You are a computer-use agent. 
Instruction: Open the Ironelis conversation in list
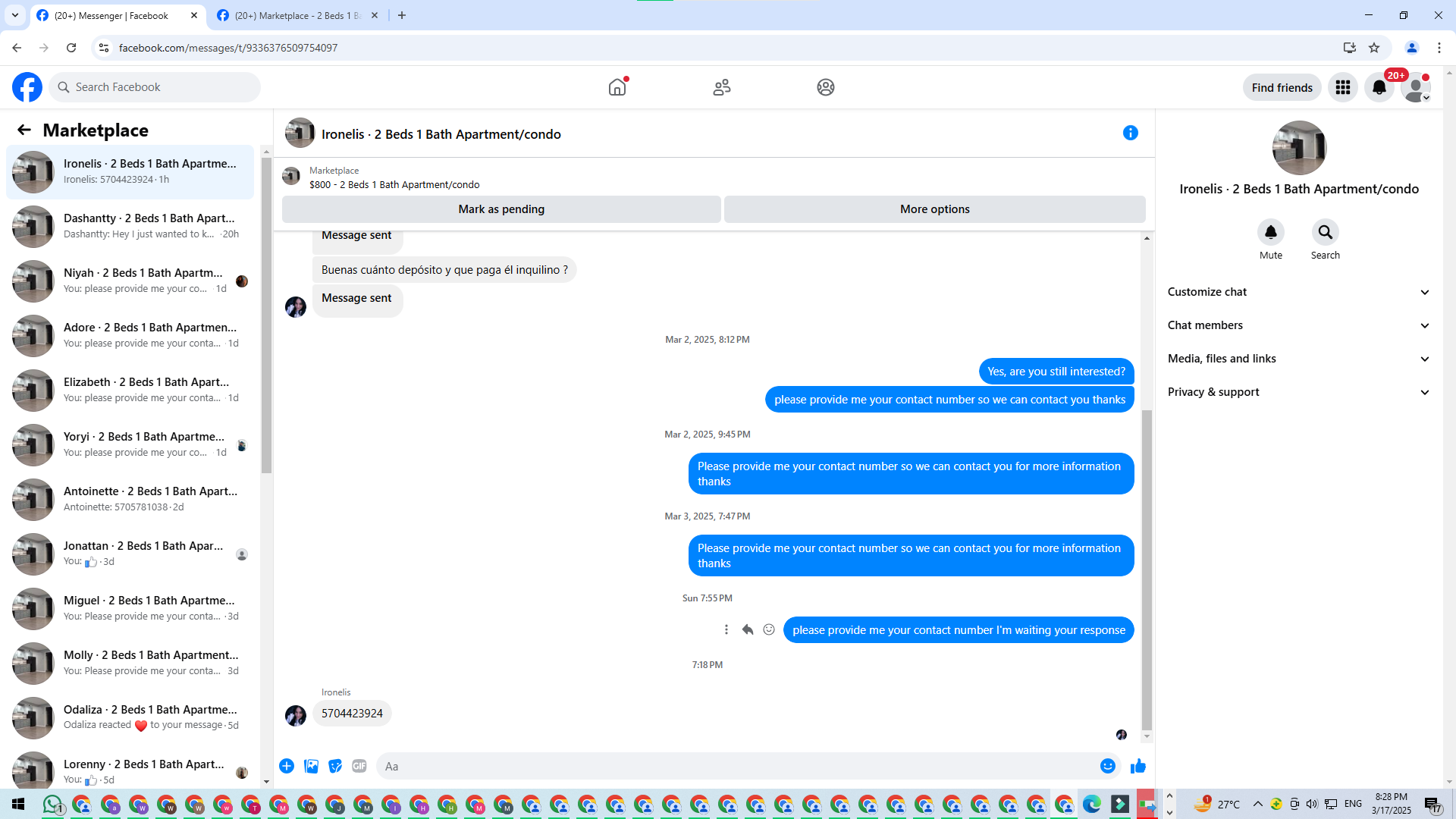click(130, 172)
